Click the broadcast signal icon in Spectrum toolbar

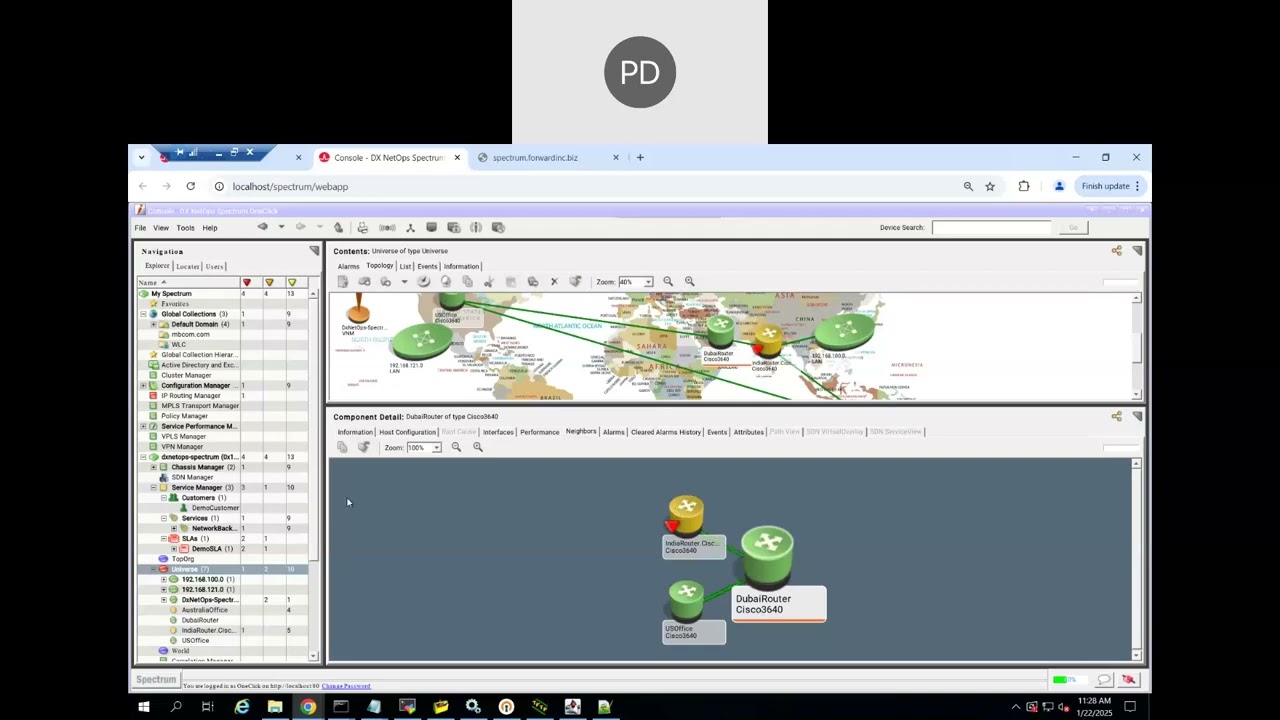tap(387, 227)
